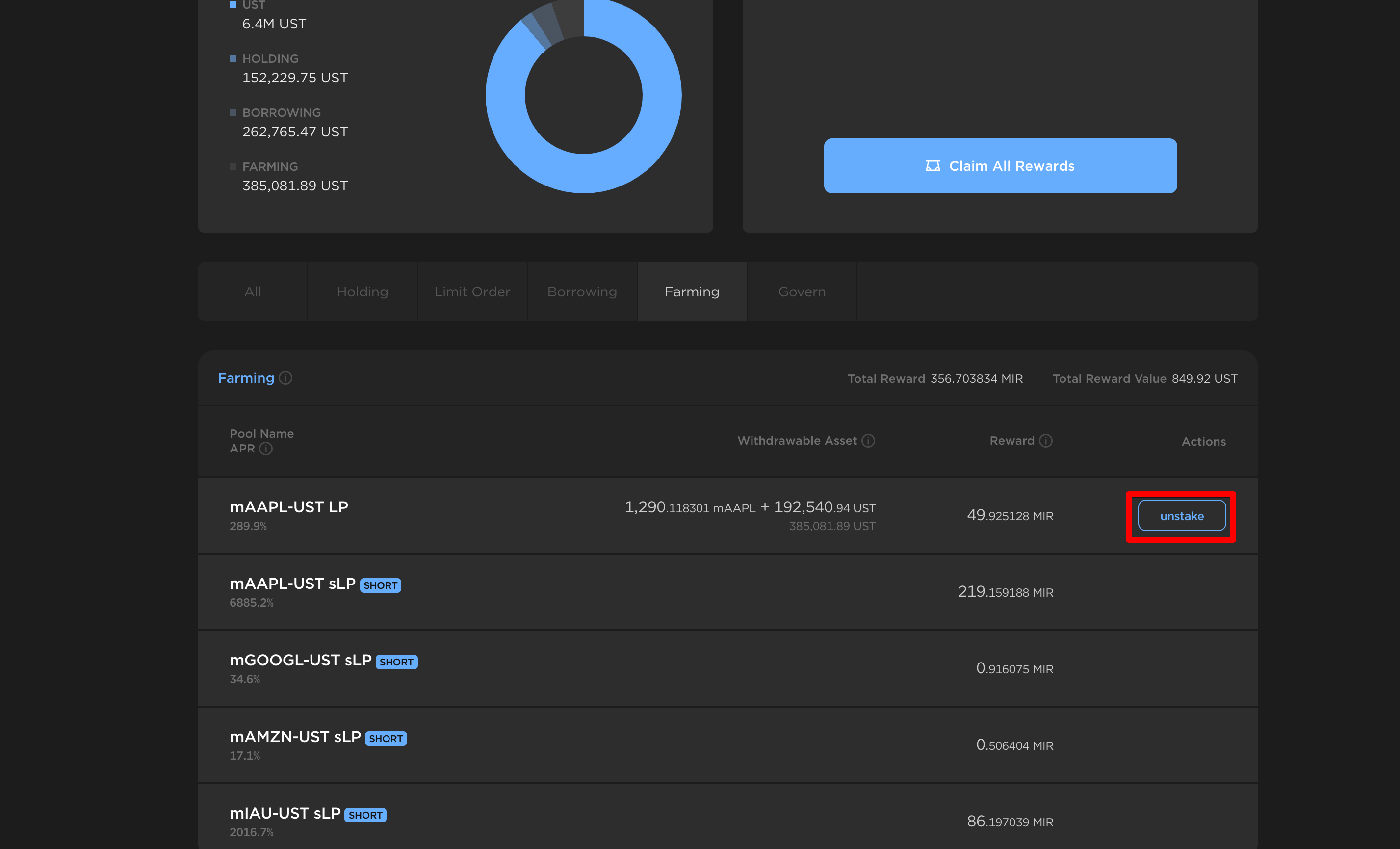Click the Reward column info icon
The image size is (1400, 849).
(1046, 440)
